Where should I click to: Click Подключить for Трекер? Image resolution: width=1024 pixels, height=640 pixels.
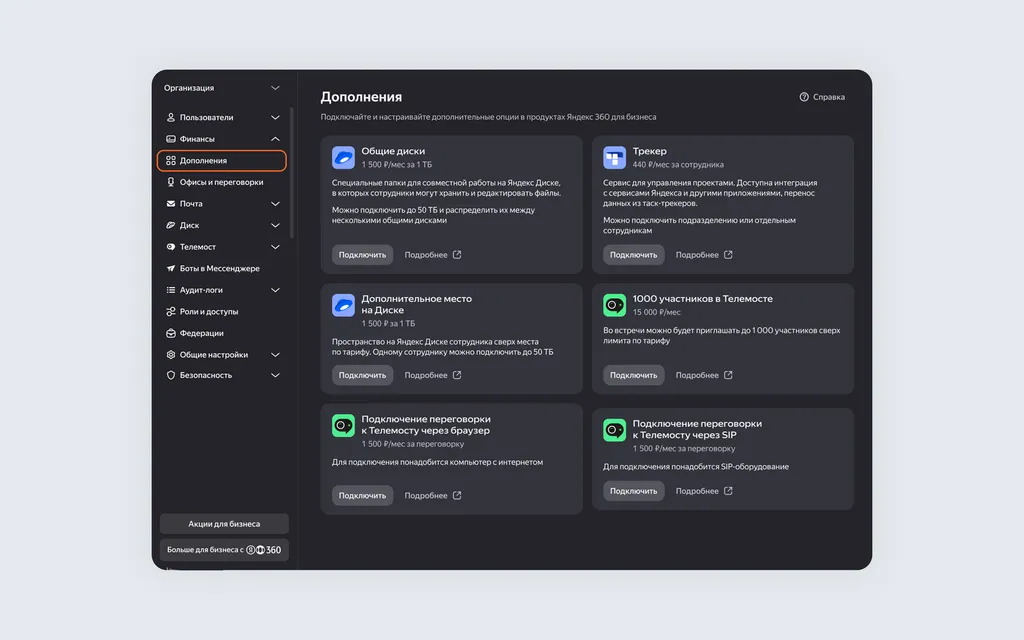click(633, 255)
